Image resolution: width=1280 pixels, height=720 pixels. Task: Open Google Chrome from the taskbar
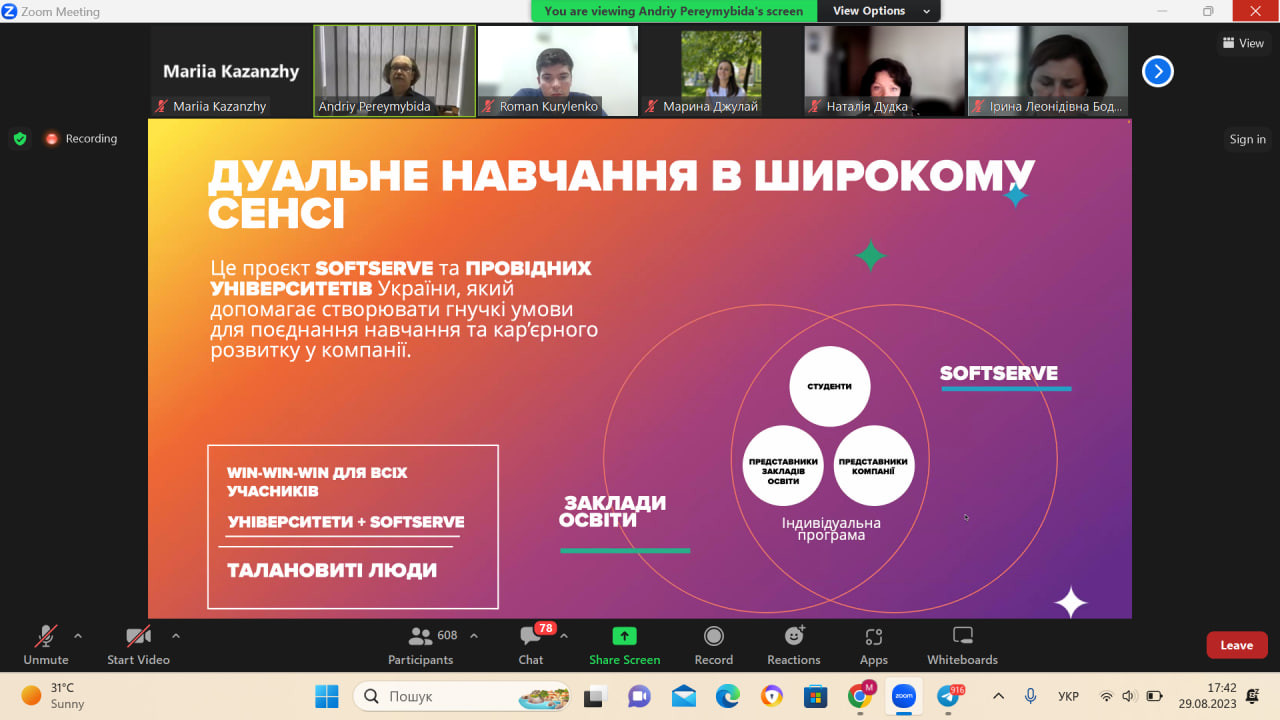coord(859,696)
